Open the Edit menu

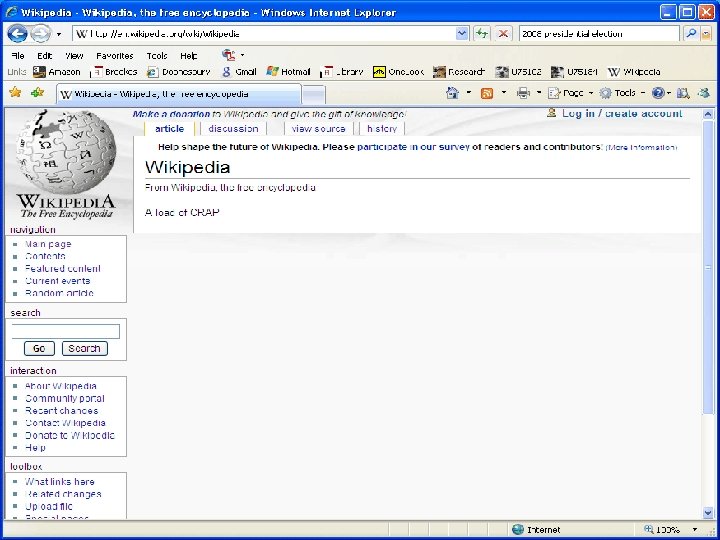tap(45, 56)
